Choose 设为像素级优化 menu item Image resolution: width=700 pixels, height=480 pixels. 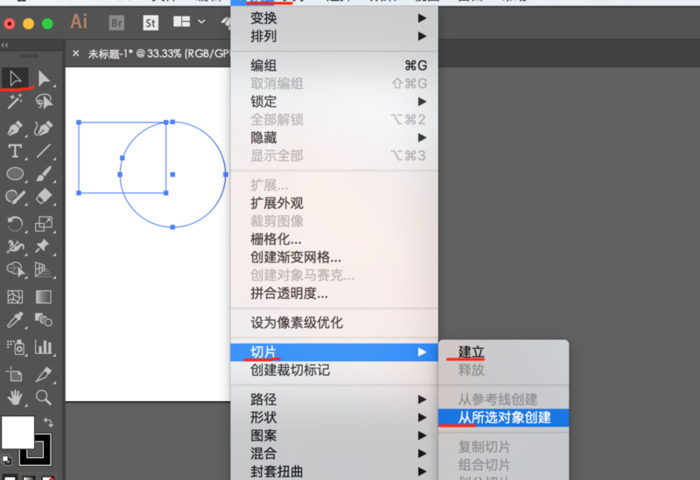tap(334, 322)
